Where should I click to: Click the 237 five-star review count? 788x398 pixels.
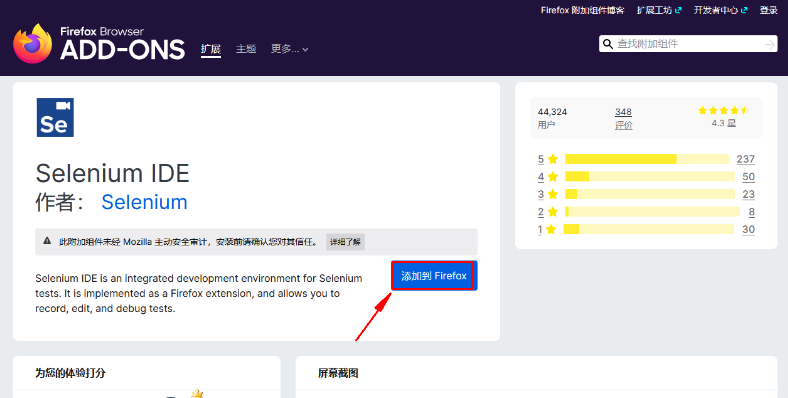(745, 159)
